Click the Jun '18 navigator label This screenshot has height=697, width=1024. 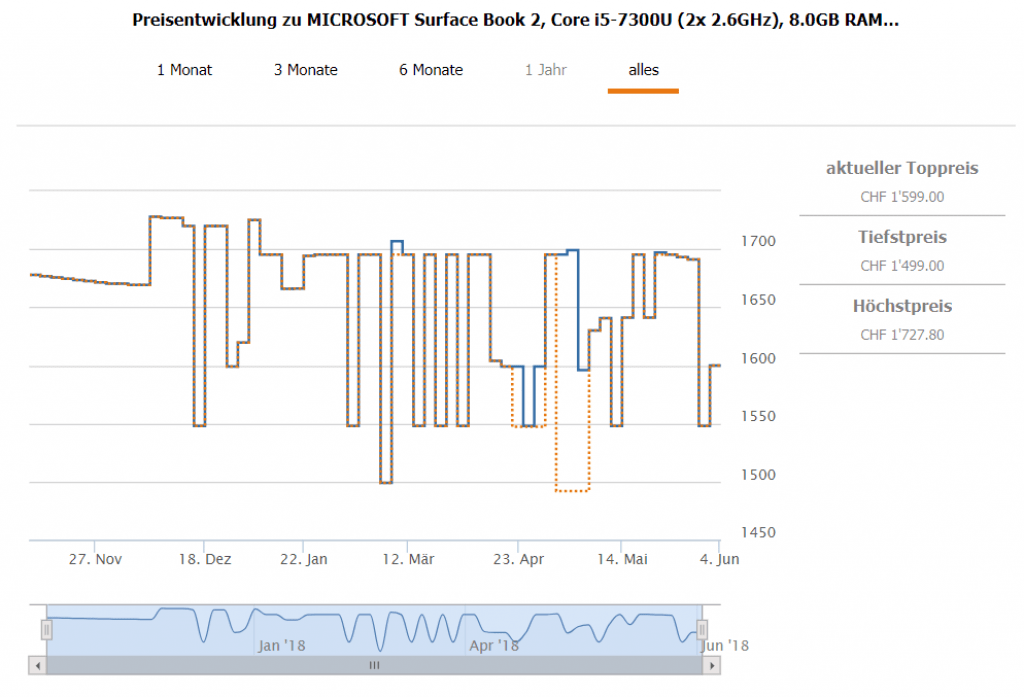click(x=724, y=646)
